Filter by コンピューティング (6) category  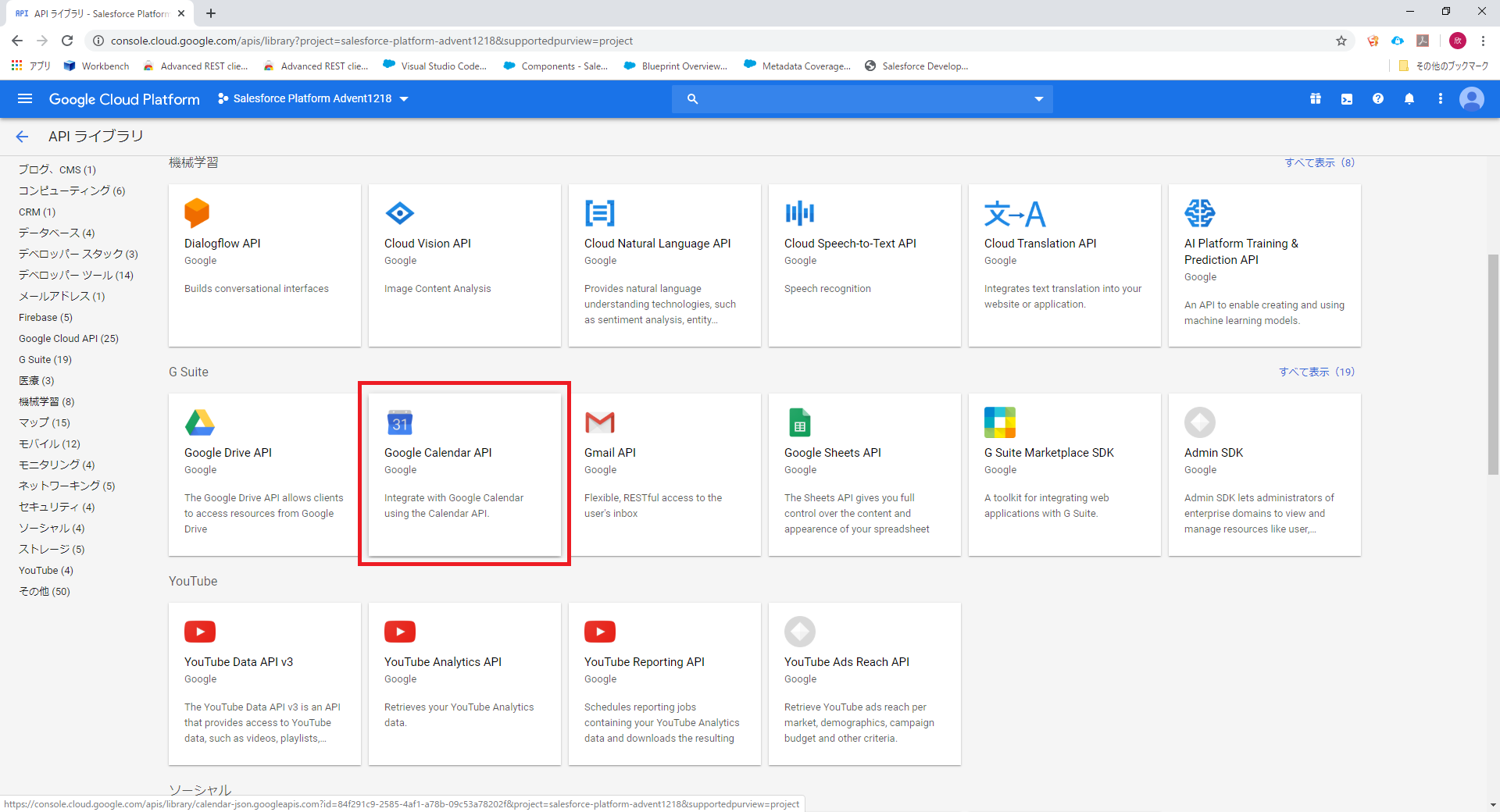[72, 191]
